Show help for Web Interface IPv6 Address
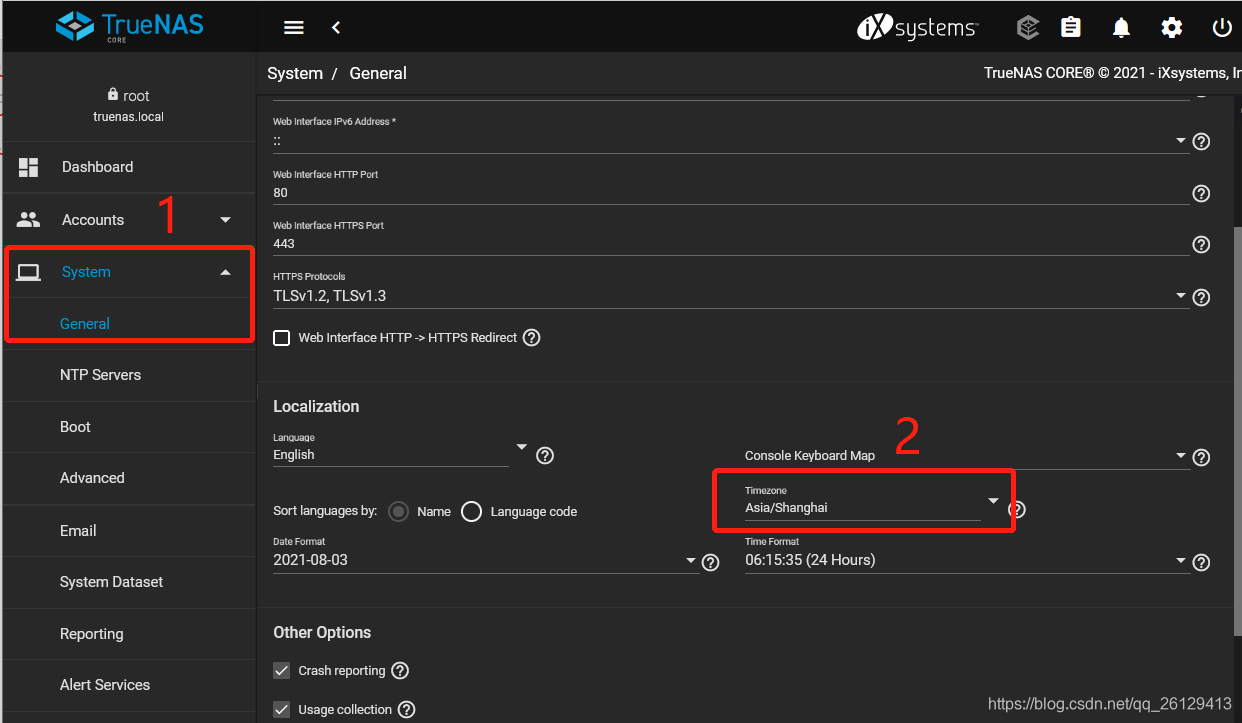 (1202, 141)
